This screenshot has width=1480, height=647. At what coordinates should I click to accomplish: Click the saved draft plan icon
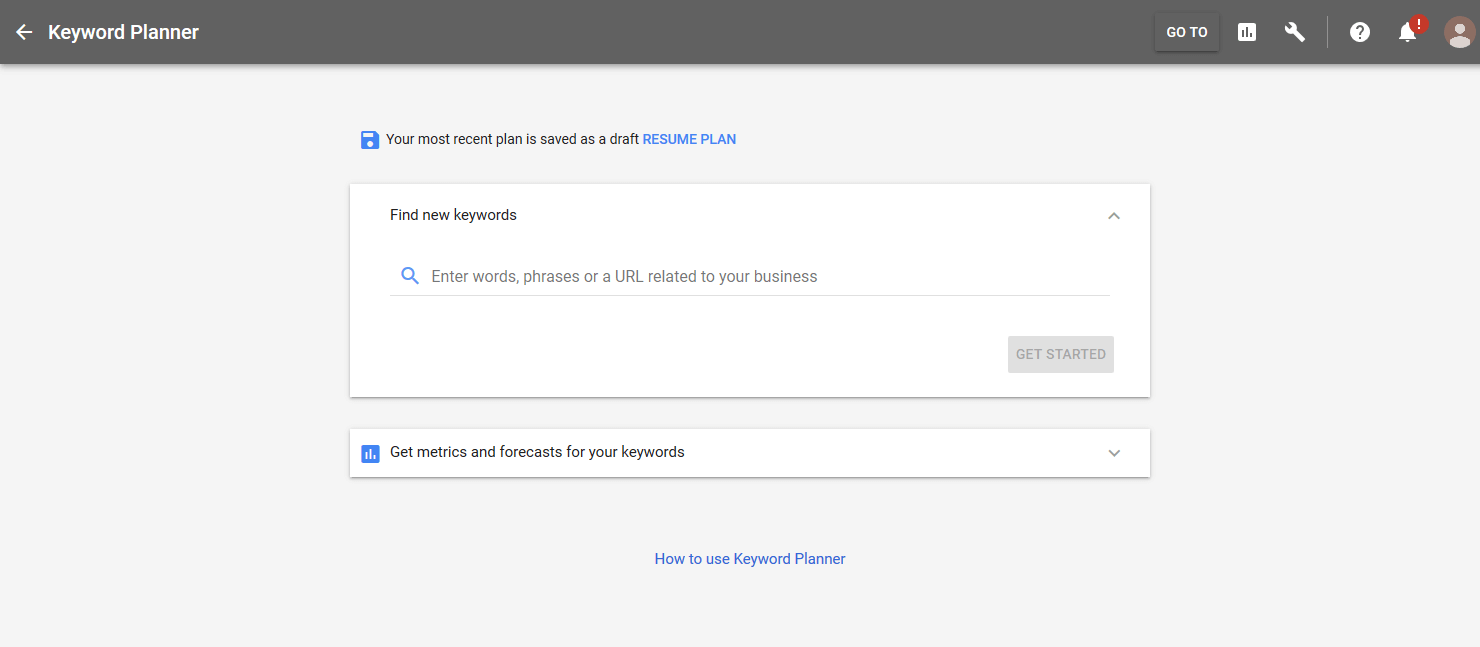[x=370, y=139]
